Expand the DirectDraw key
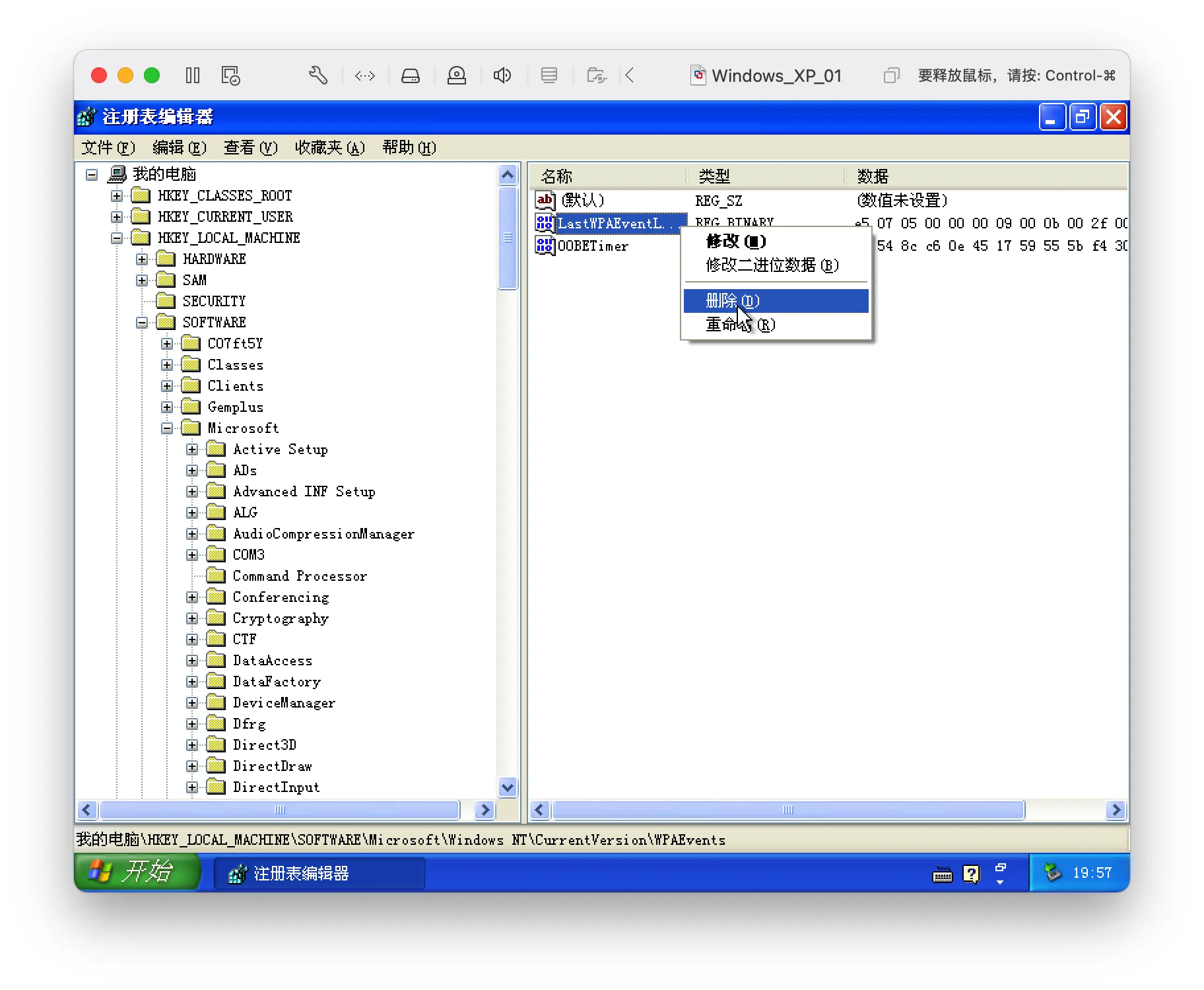This screenshot has height=990, width=1204. click(192, 766)
